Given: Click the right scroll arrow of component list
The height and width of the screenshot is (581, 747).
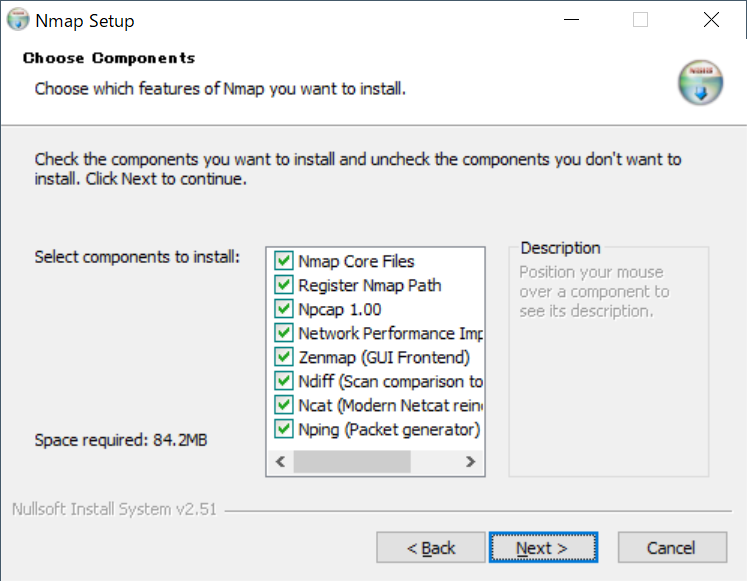Looking at the screenshot, I should tap(470, 462).
